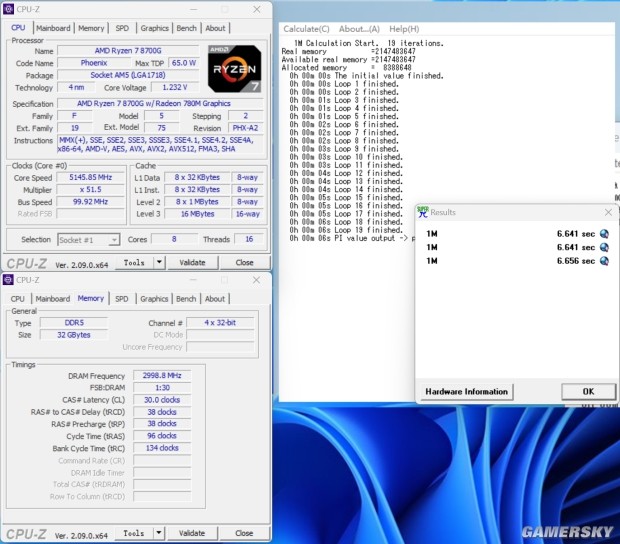Viewport: 620px width, 544px height.
Task: Click the Core Speed value 5145.85 MHz
Action: [x=91, y=178]
